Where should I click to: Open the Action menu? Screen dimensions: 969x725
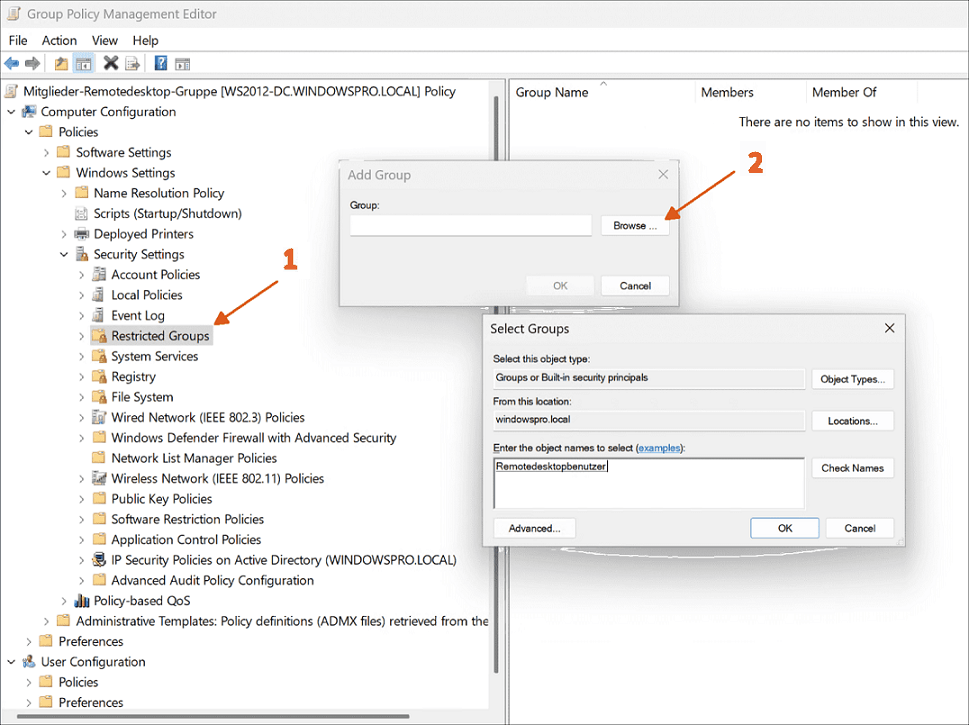click(x=59, y=40)
